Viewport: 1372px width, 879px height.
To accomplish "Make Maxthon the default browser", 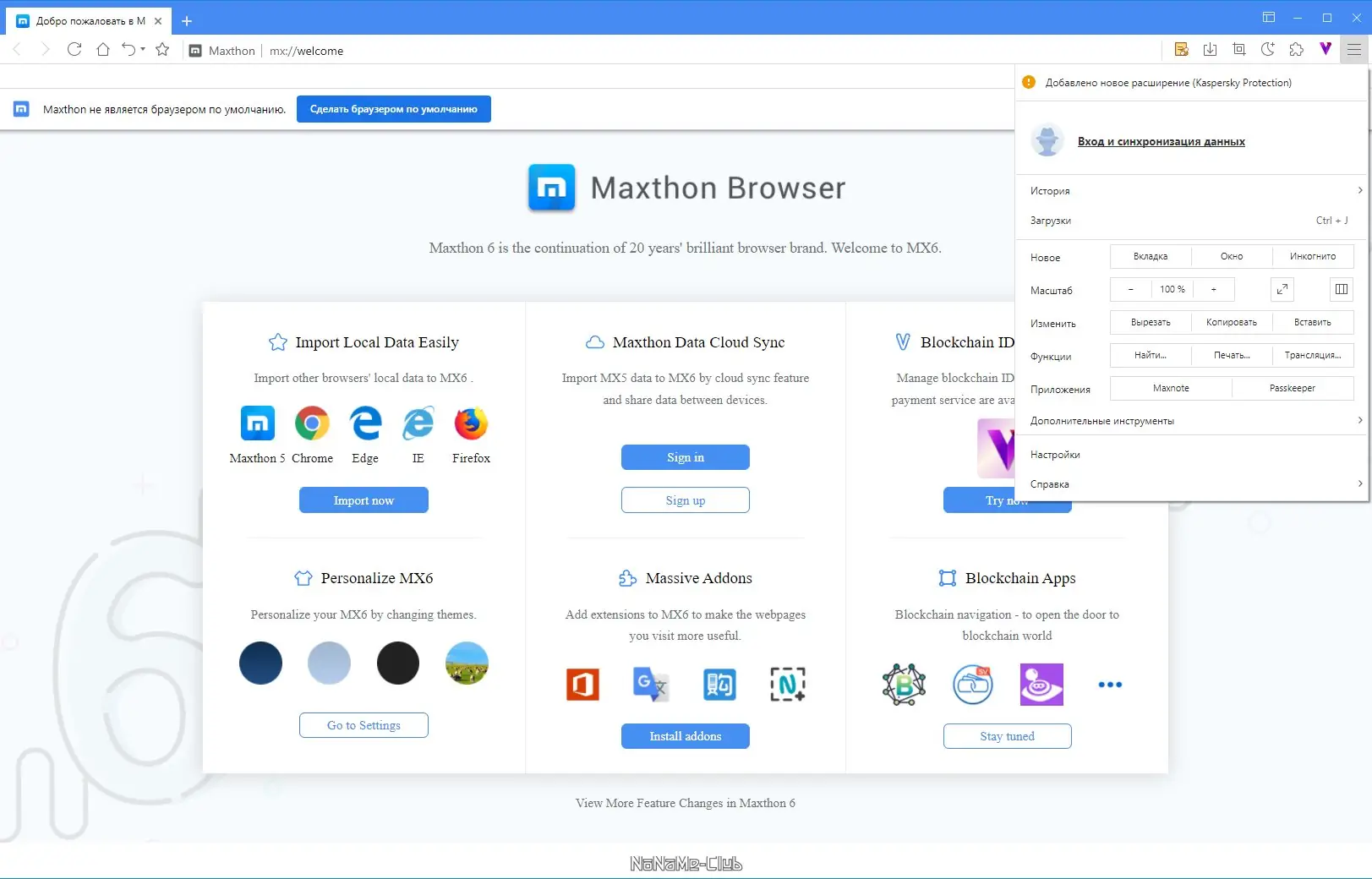I will [394, 109].
